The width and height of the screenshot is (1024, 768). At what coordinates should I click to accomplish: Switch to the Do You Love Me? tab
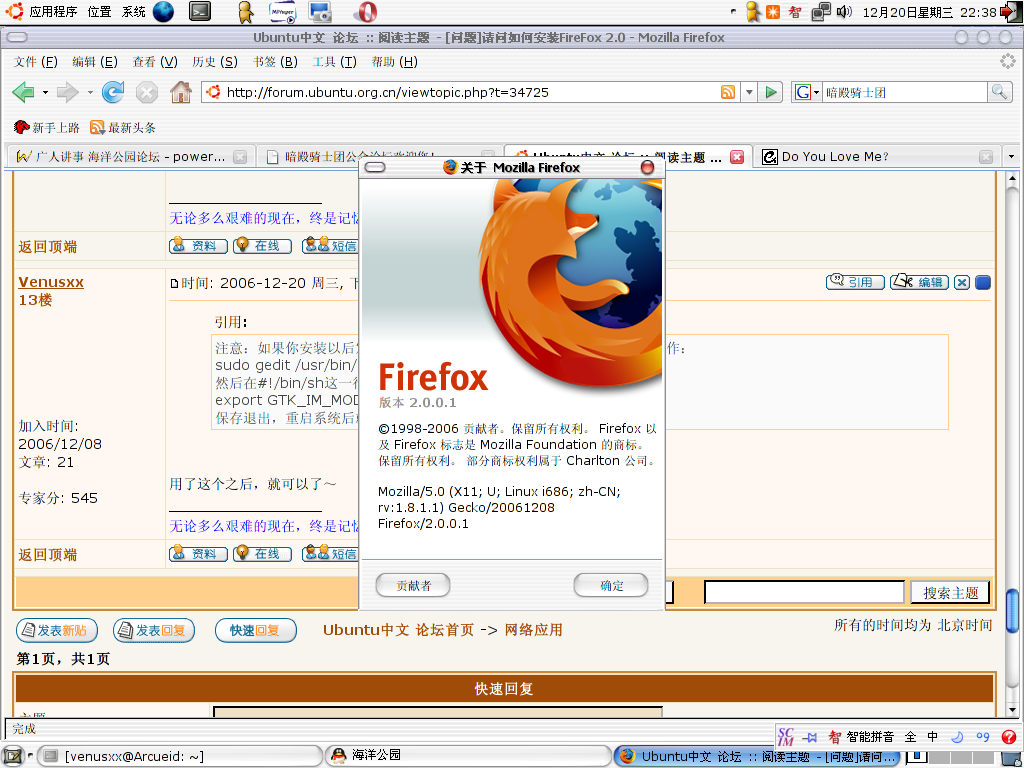[x=876, y=157]
